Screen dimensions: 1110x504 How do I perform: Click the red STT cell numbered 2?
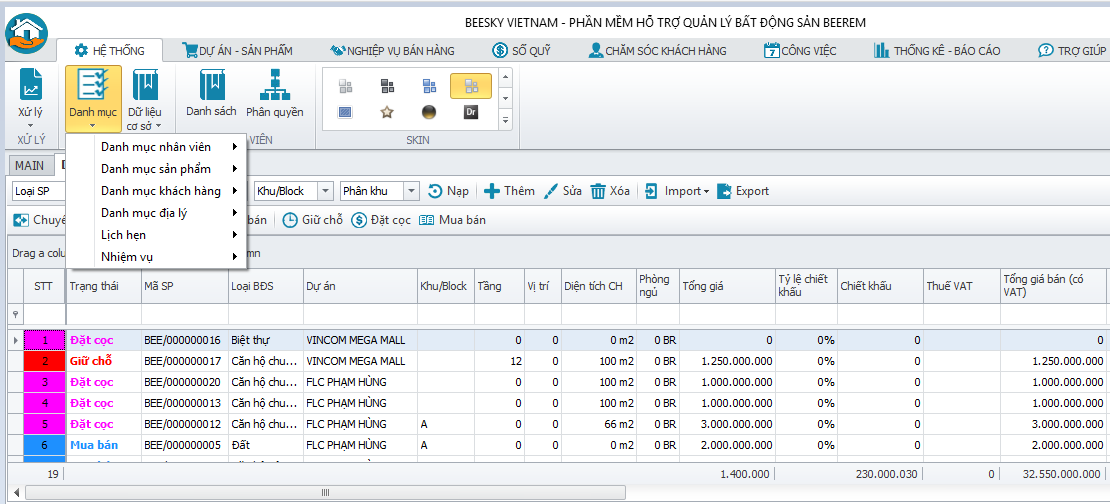pyautogui.click(x=44, y=361)
